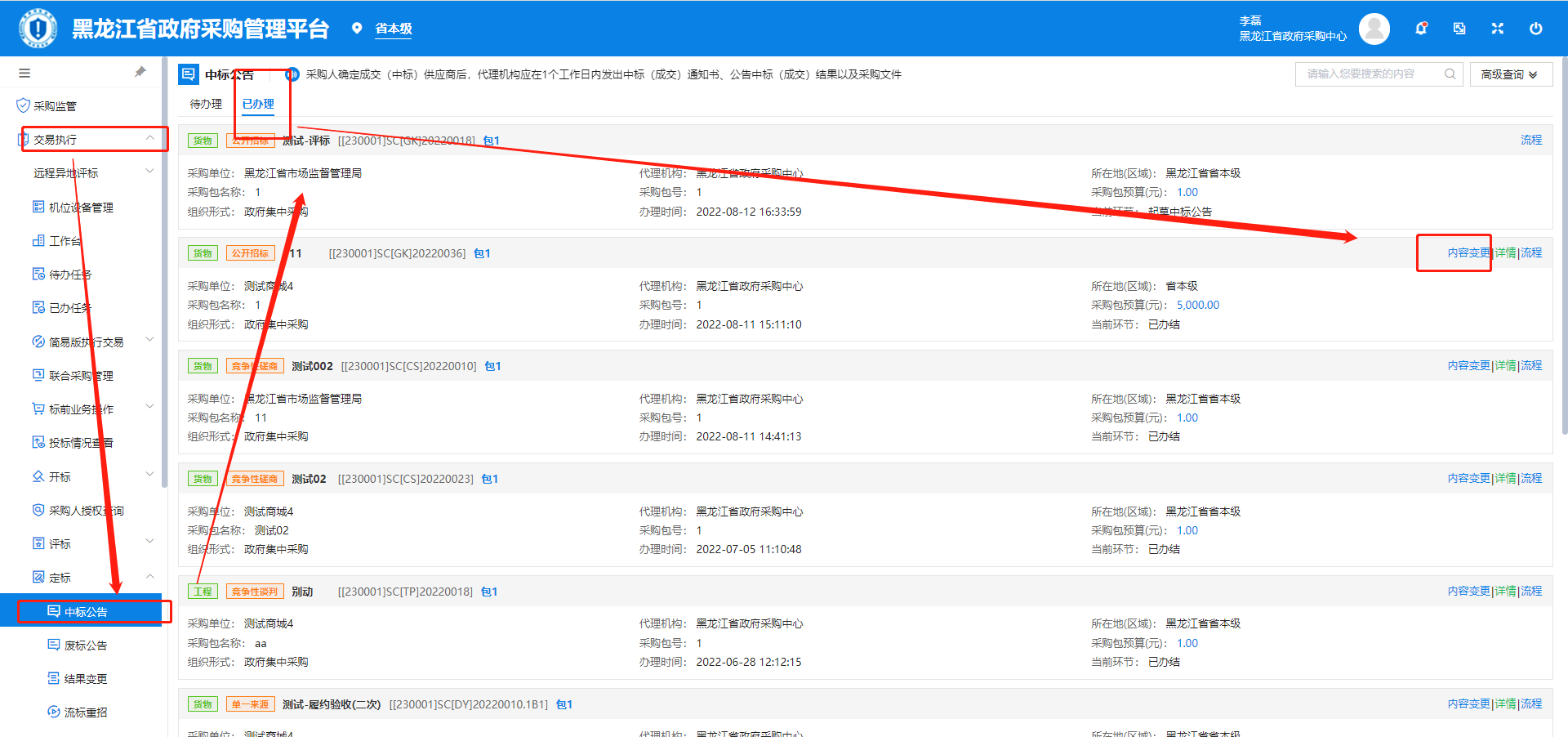1568x737 pixels.
Task: Click 包1 link on 测试-履约验收(二次) row
Action: coord(564,704)
